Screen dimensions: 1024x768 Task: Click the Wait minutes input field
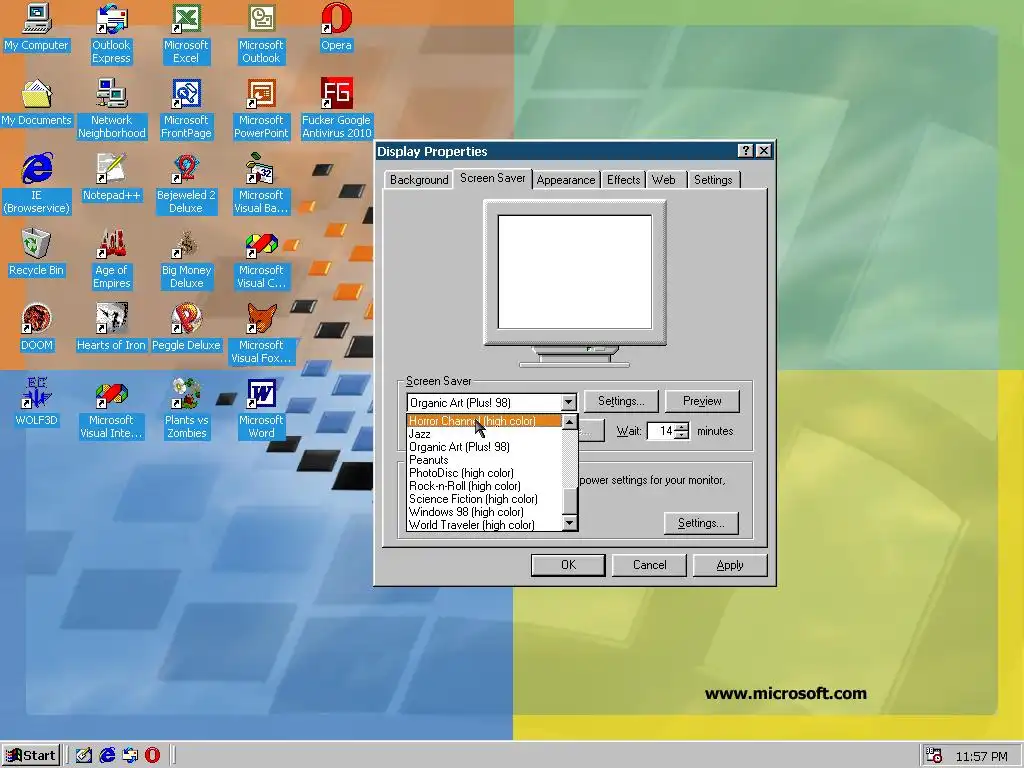pyautogui.click(x=661, y=431)
